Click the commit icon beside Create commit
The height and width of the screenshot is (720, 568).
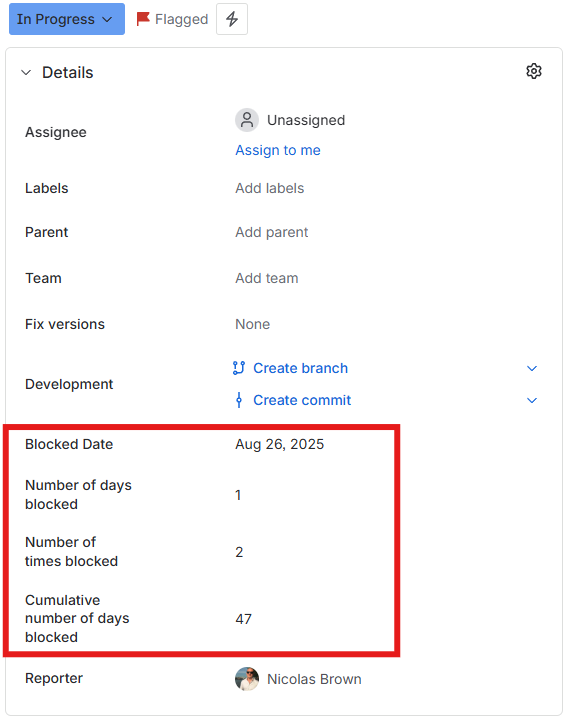pyautogui.click(x=239, y=400)
